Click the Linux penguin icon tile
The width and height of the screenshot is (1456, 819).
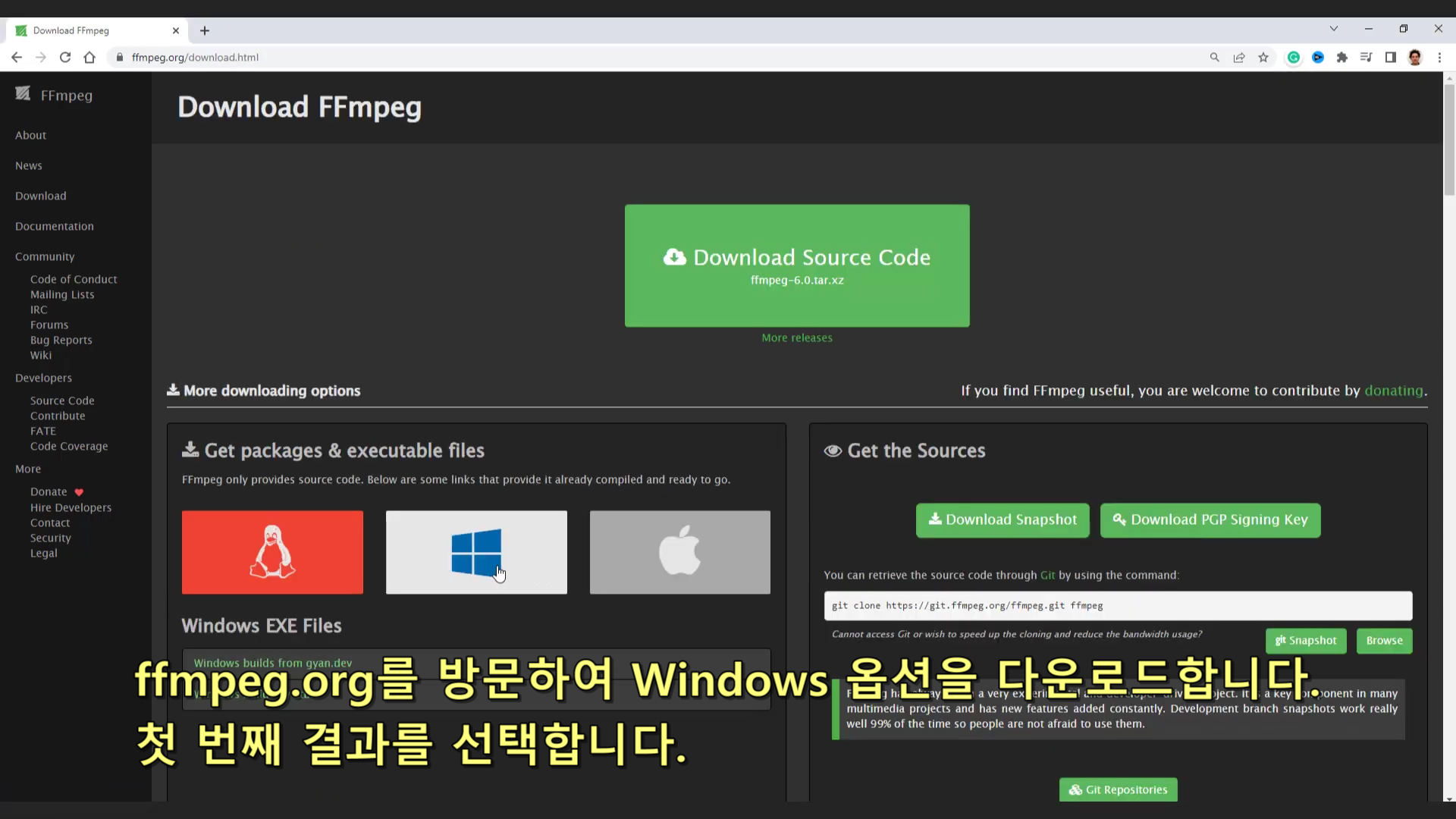tap(272, 552)
